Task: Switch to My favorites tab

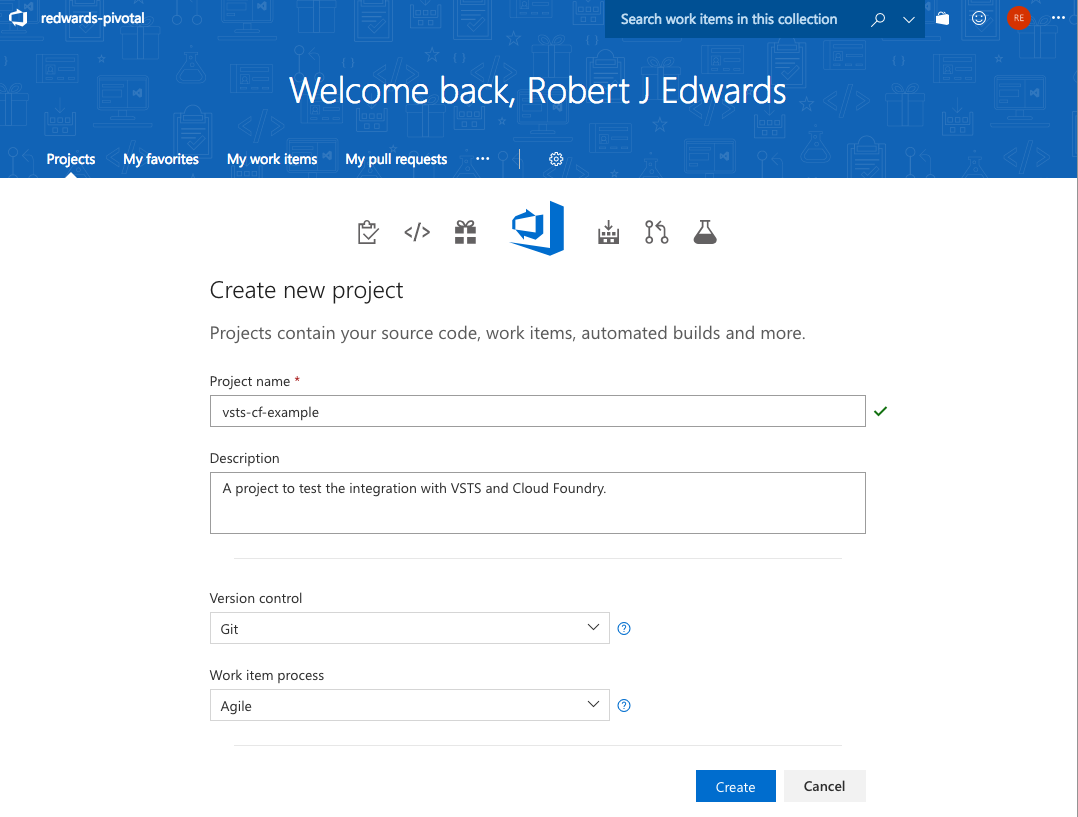Action: coord(161,159)
